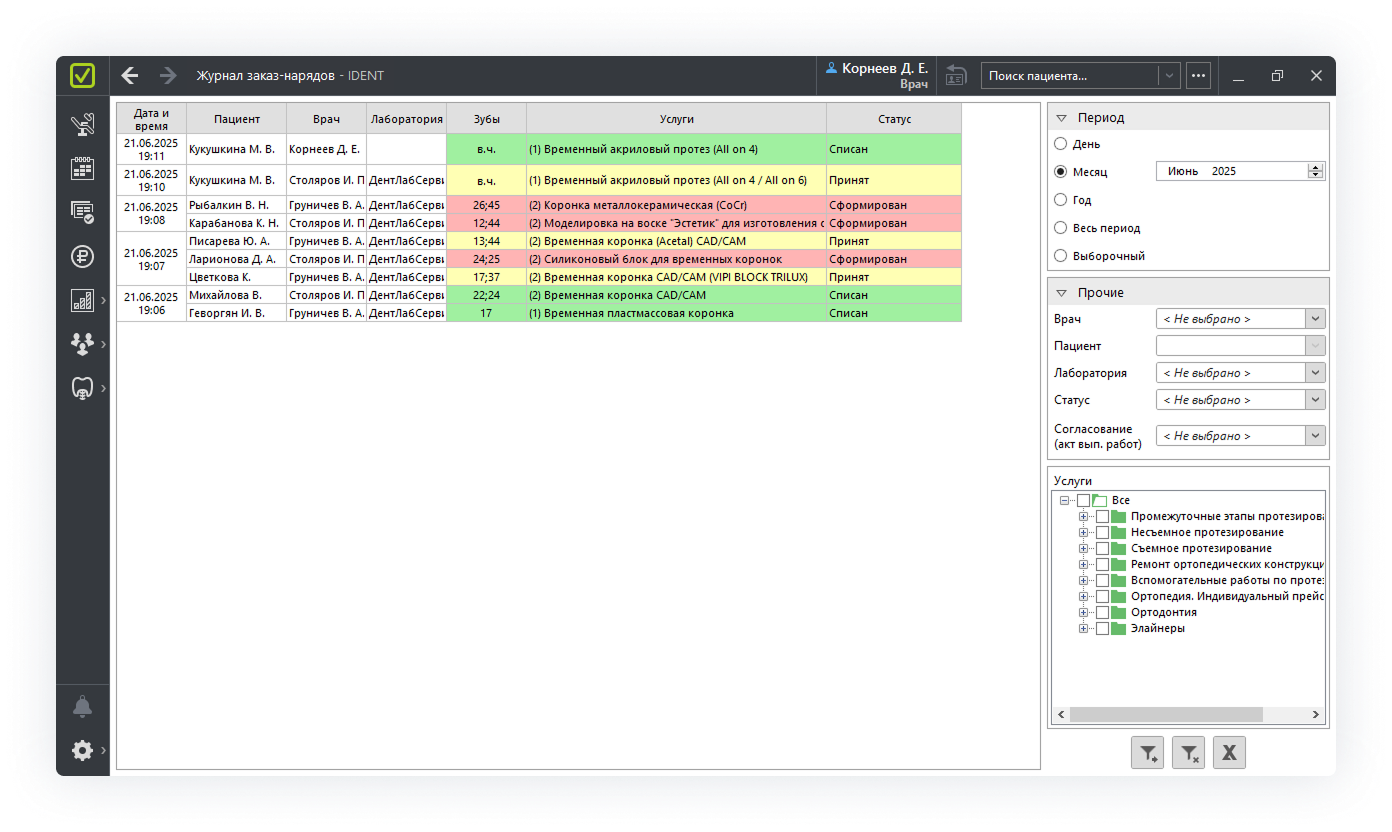This screenshot has height=832, width=1392.
Task: Select the Весь период radio button
Action: [x=1061, y=228]
